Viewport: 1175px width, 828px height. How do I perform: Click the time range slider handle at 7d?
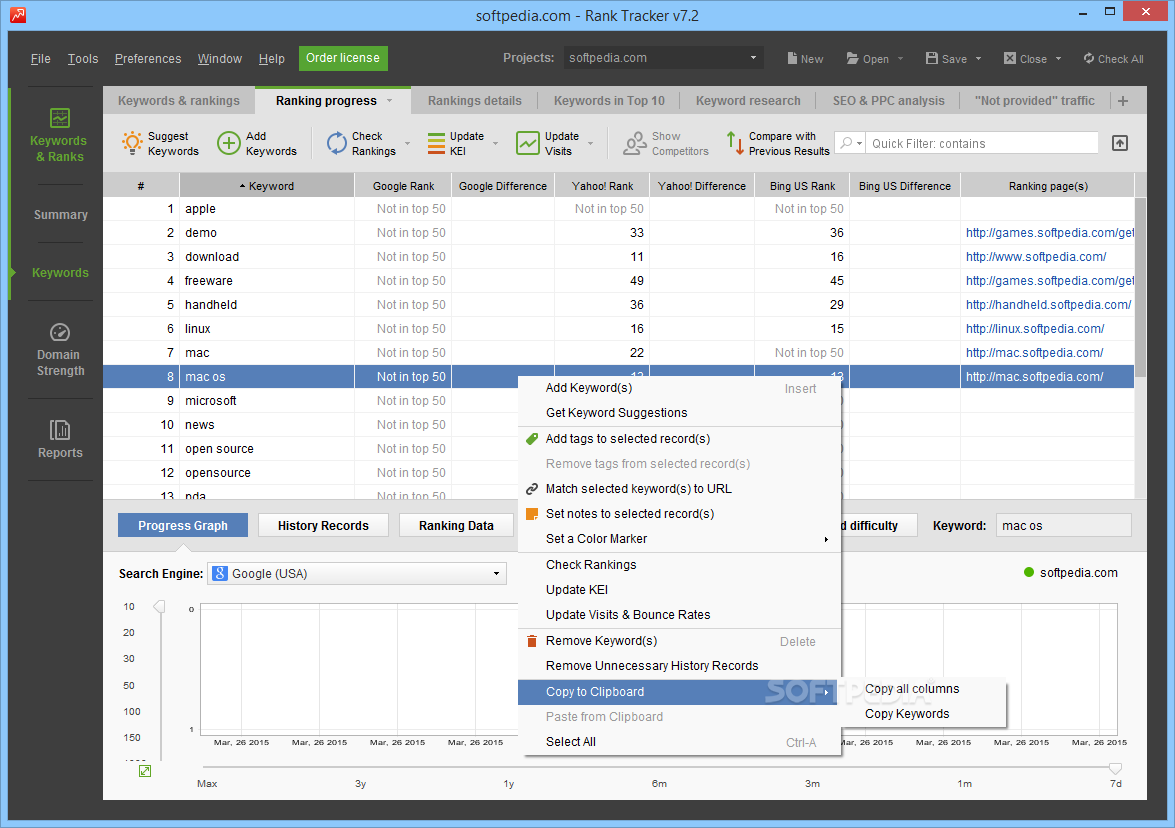[1115, 768]
